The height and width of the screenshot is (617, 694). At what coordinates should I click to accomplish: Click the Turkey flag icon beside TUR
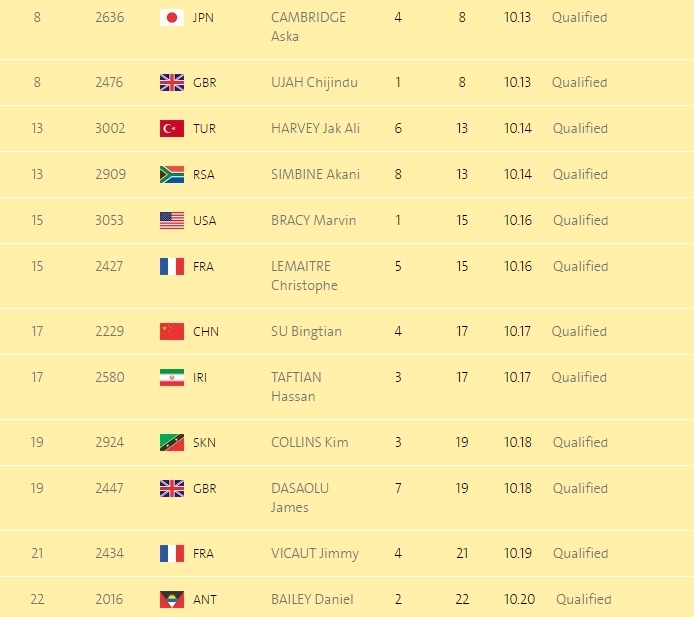point(172,128)
